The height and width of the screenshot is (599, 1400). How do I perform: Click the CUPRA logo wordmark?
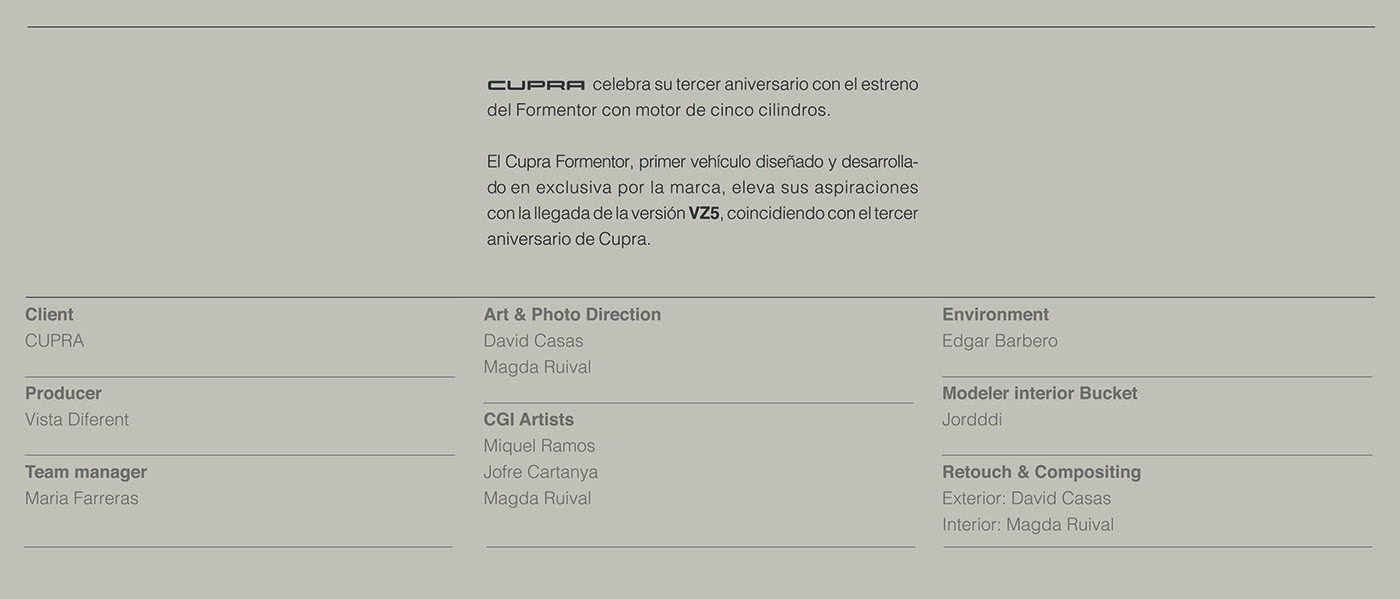click(536, 85)
